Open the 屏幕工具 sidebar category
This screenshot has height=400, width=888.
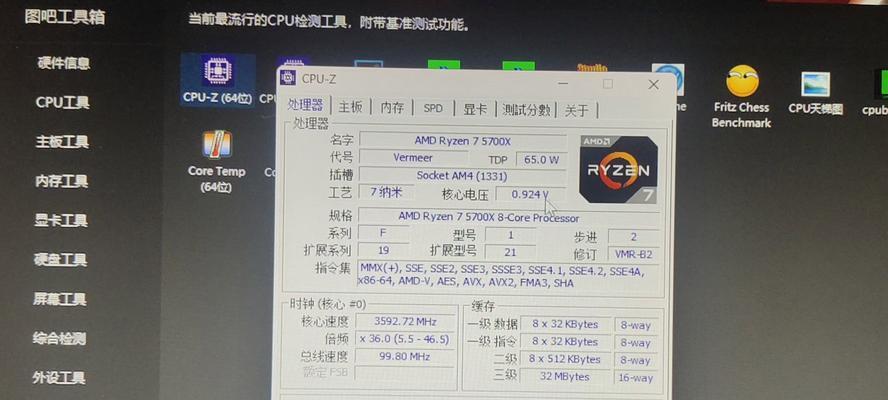(x=59, y=299)
